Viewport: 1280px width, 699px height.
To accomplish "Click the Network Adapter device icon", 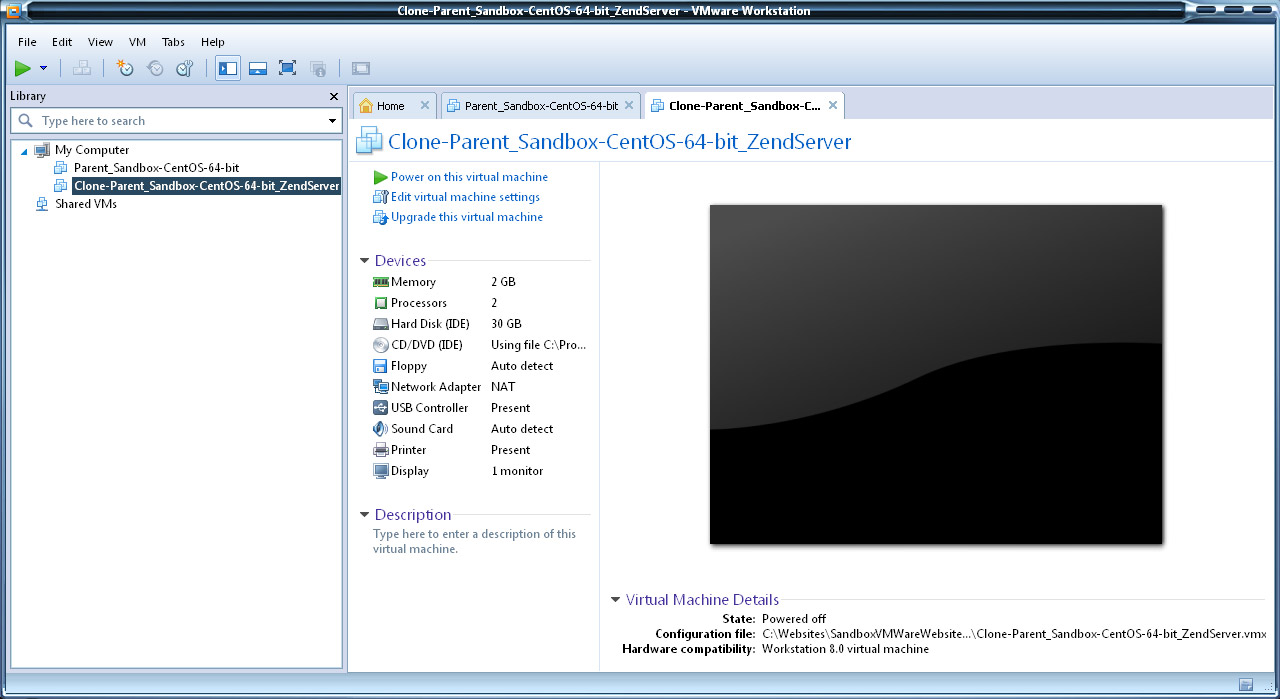I will 380,387.
